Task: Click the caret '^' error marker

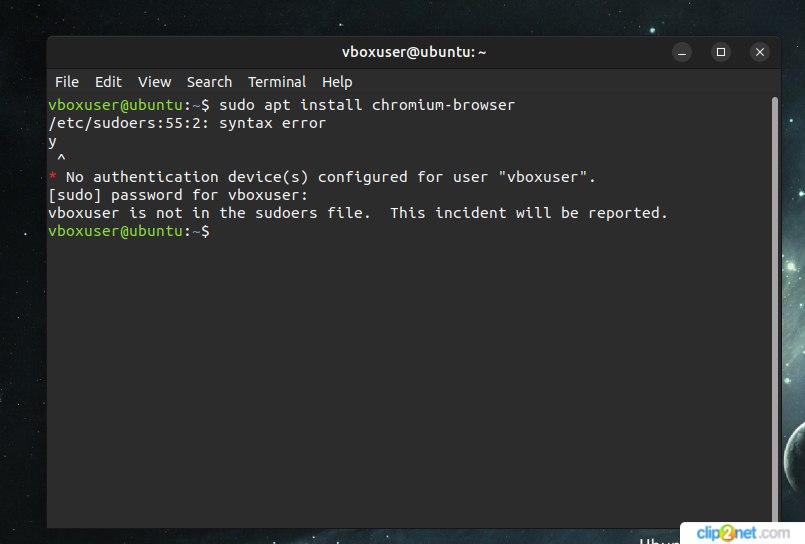Action: 61,158
